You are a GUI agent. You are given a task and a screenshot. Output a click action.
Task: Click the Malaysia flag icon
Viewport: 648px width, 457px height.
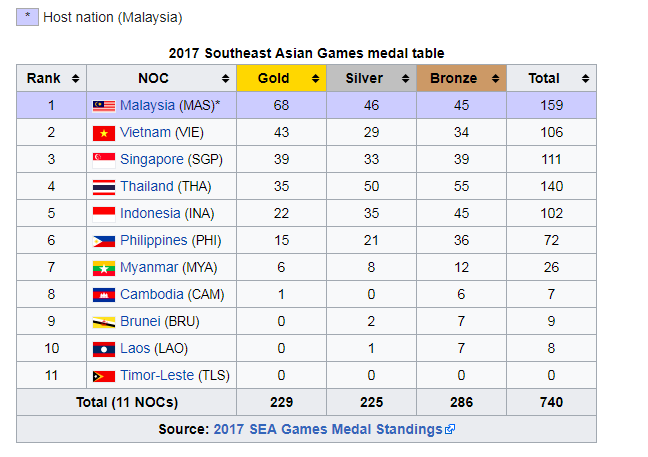pyautogui.click(x=104, y=105)
